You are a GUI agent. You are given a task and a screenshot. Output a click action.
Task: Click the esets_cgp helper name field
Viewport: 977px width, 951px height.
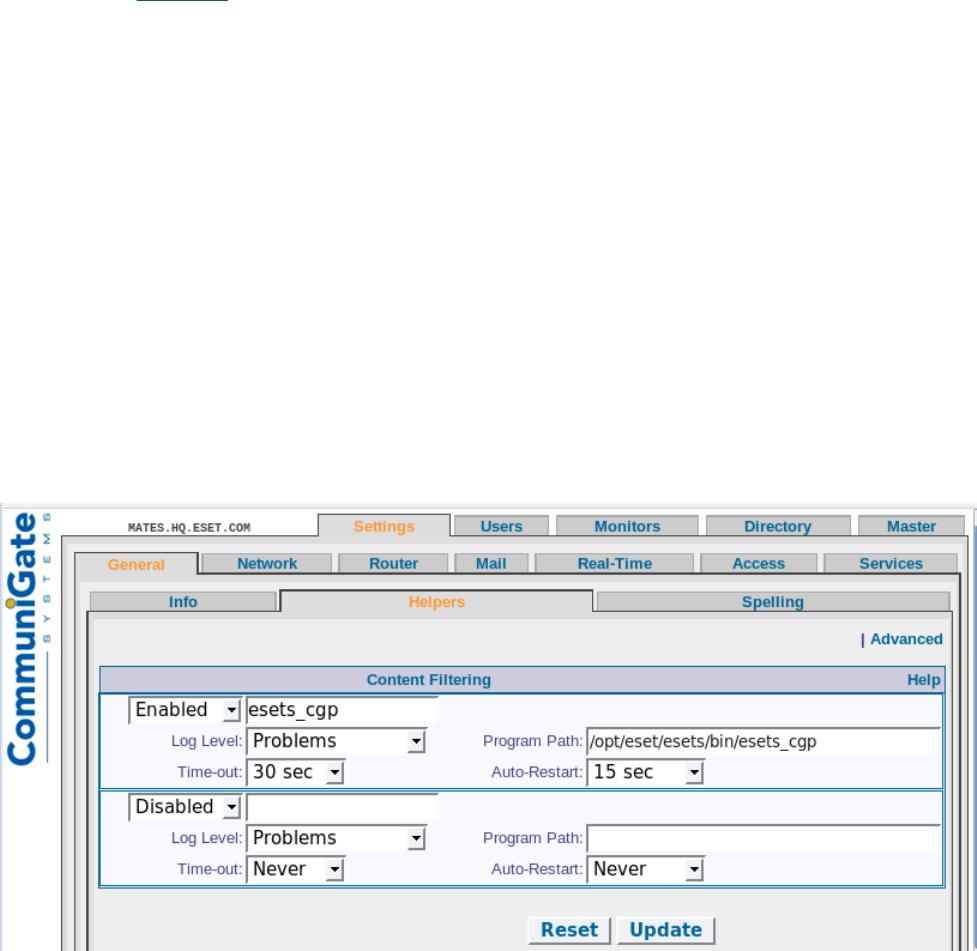click(341, 710)
